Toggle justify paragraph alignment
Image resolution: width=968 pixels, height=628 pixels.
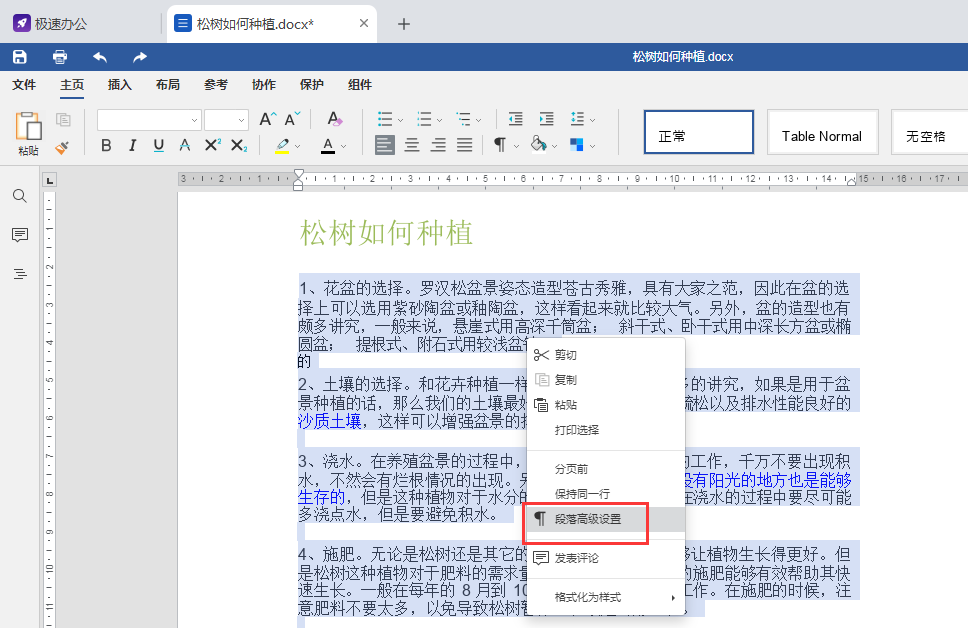pyautogui.click(x=465, y=146)
